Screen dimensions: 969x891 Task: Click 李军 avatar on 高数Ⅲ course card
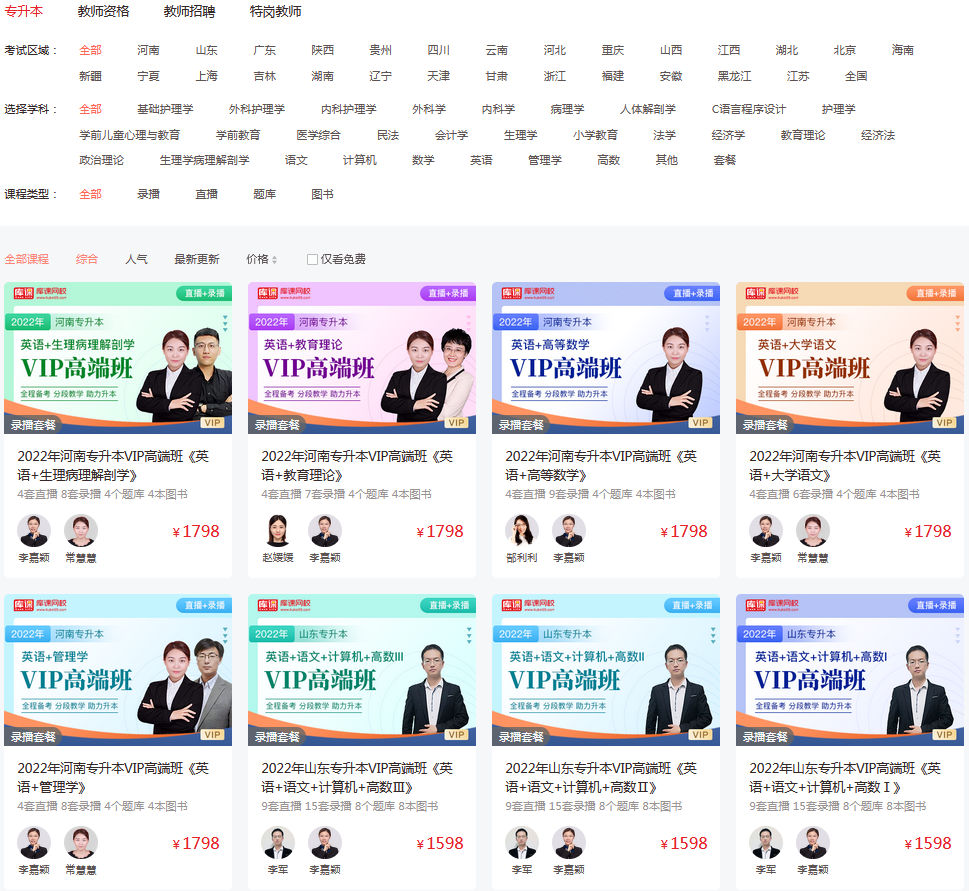(278, 843)
